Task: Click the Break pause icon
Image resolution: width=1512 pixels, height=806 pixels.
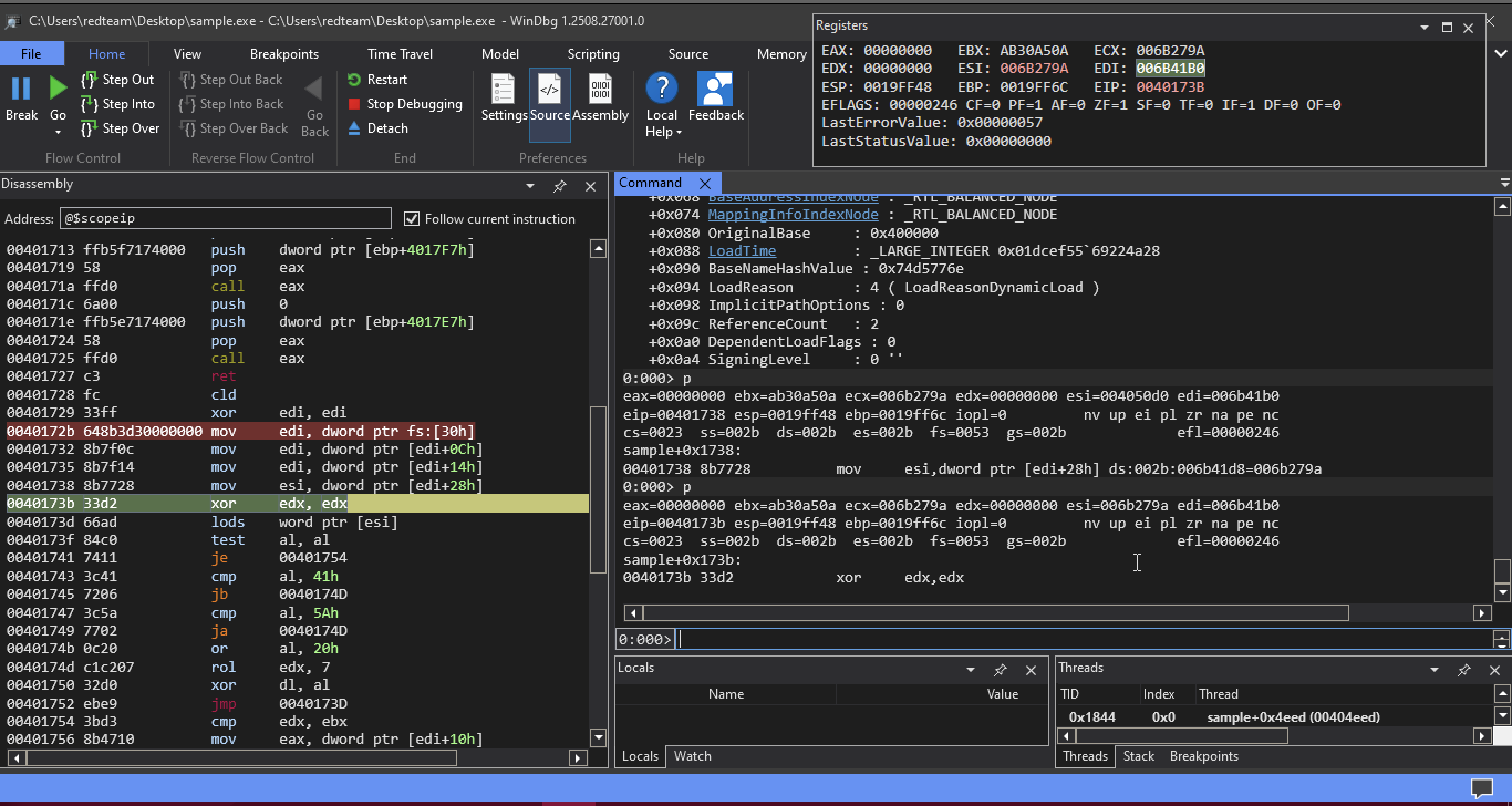Action: coord(20,88)
